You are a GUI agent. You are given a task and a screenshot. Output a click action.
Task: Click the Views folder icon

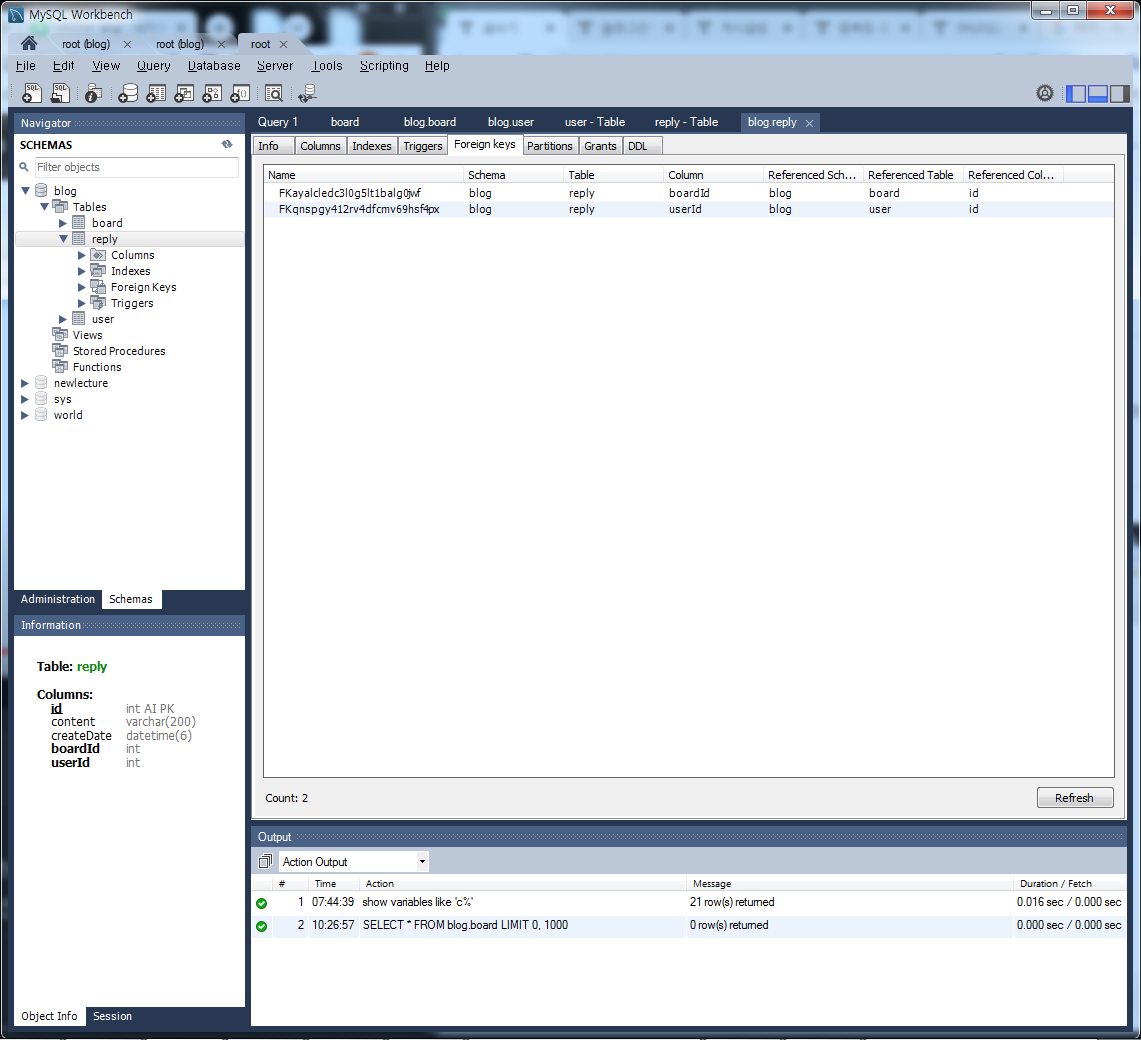pyautogui.click(x=60, y=334)
